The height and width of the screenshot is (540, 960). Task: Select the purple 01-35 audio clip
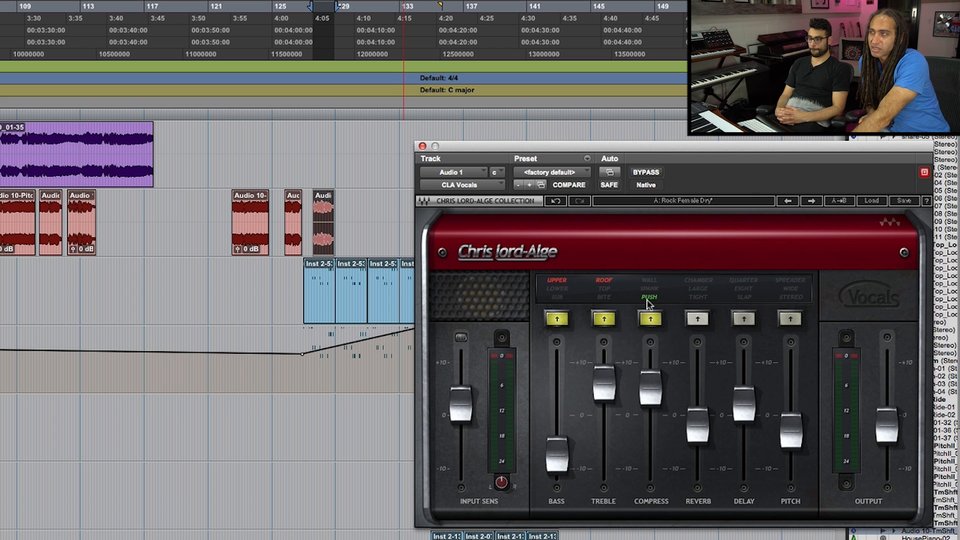click(x=77, y=154)
